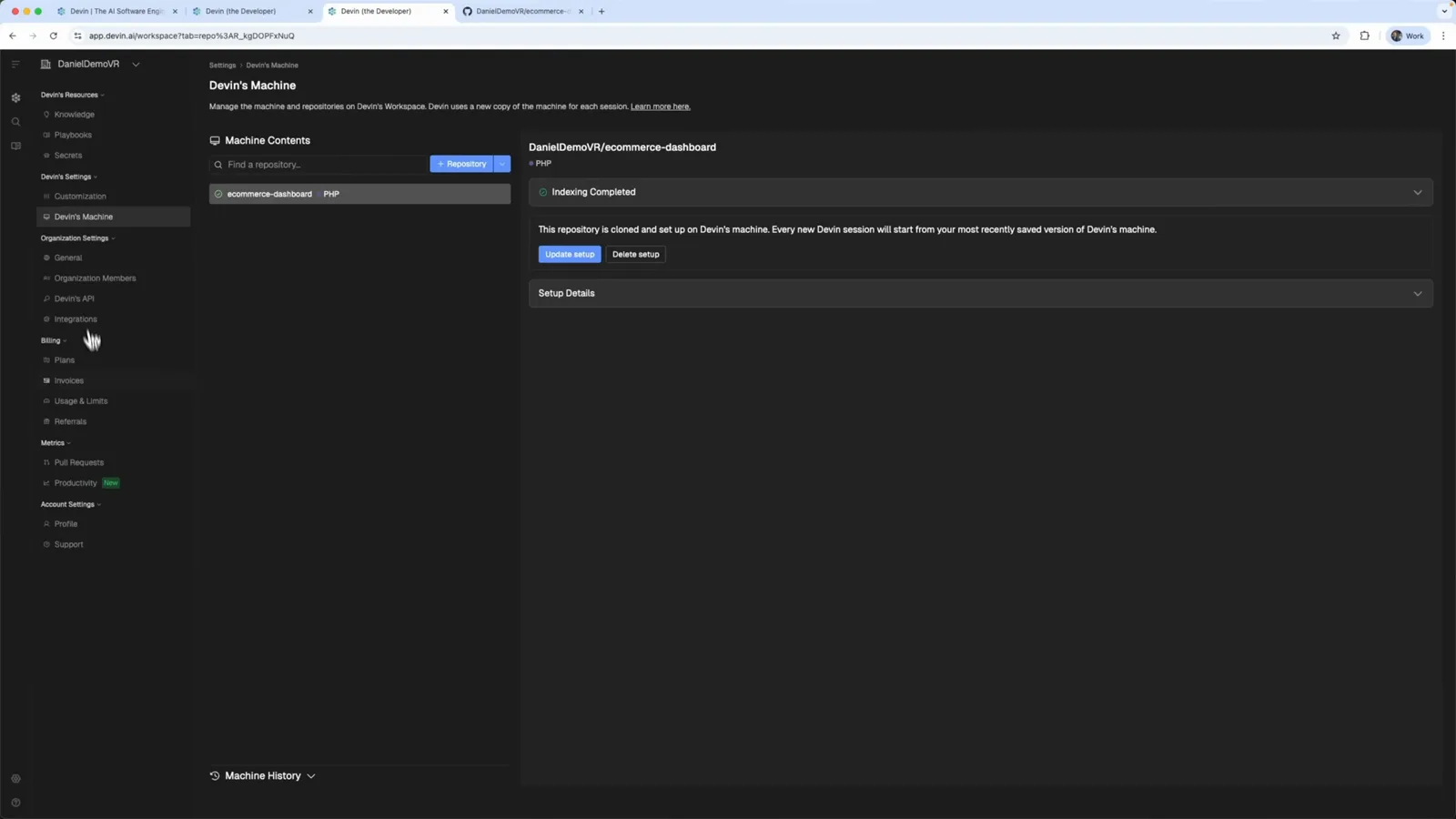1456x819 pixels.
Task: Reload the current browser page
Action: coord(54,35)
